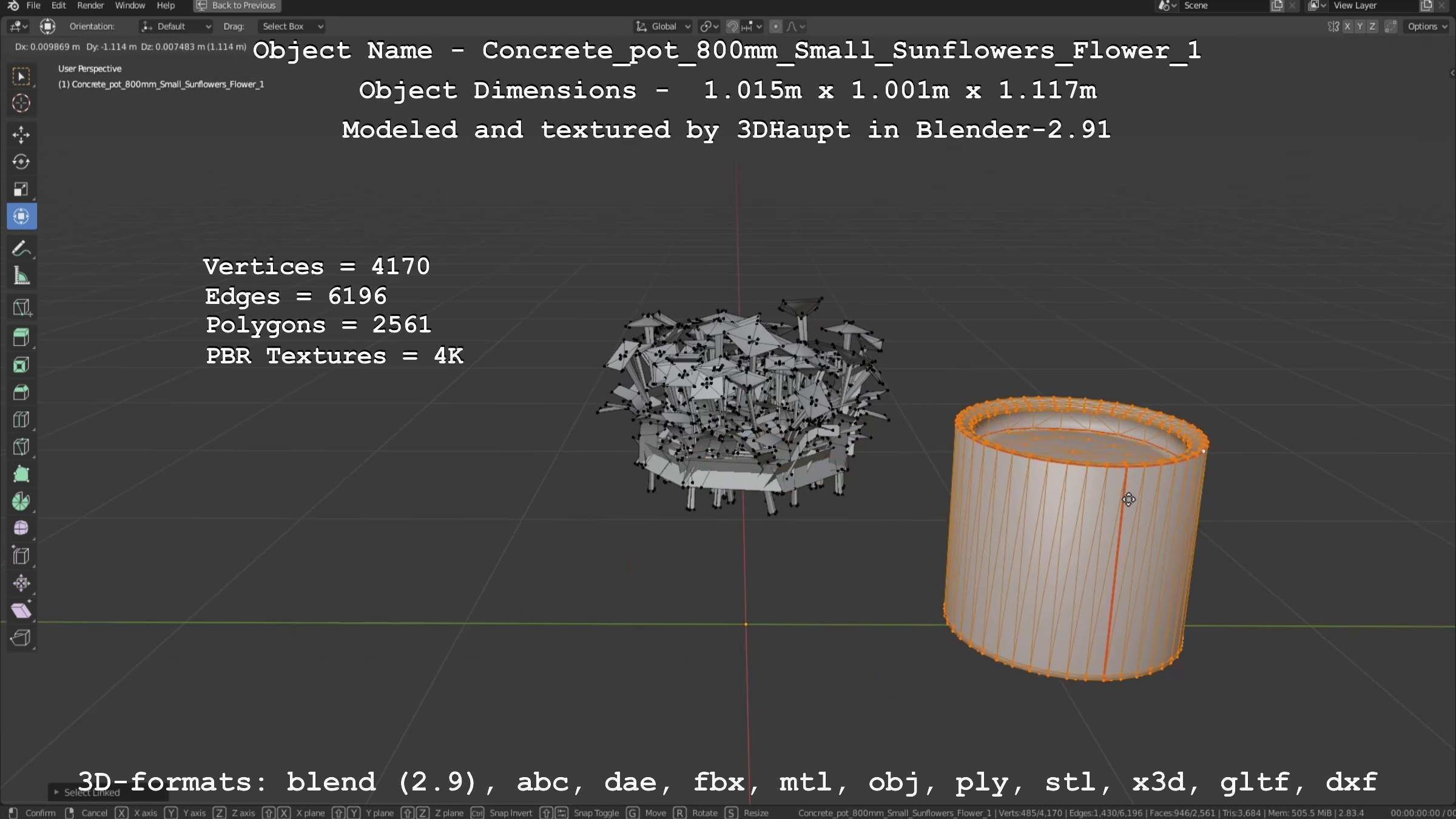
Task: Click the User Perspective label
Action: click(90, 69)
